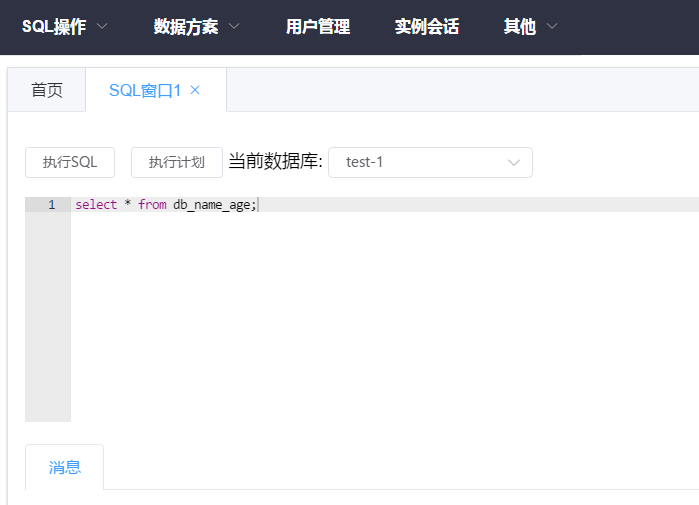Click the 当前数据库 label
699x505 pixels.
point(275,161)
